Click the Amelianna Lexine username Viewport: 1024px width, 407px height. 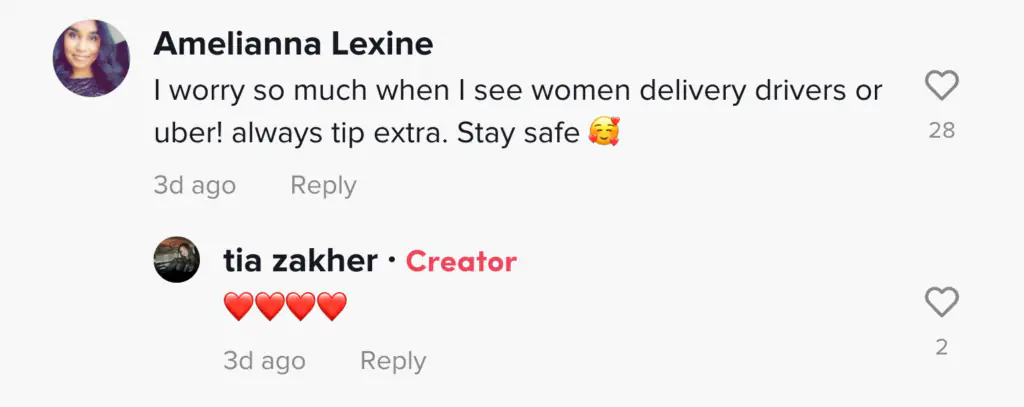[293, 45]
